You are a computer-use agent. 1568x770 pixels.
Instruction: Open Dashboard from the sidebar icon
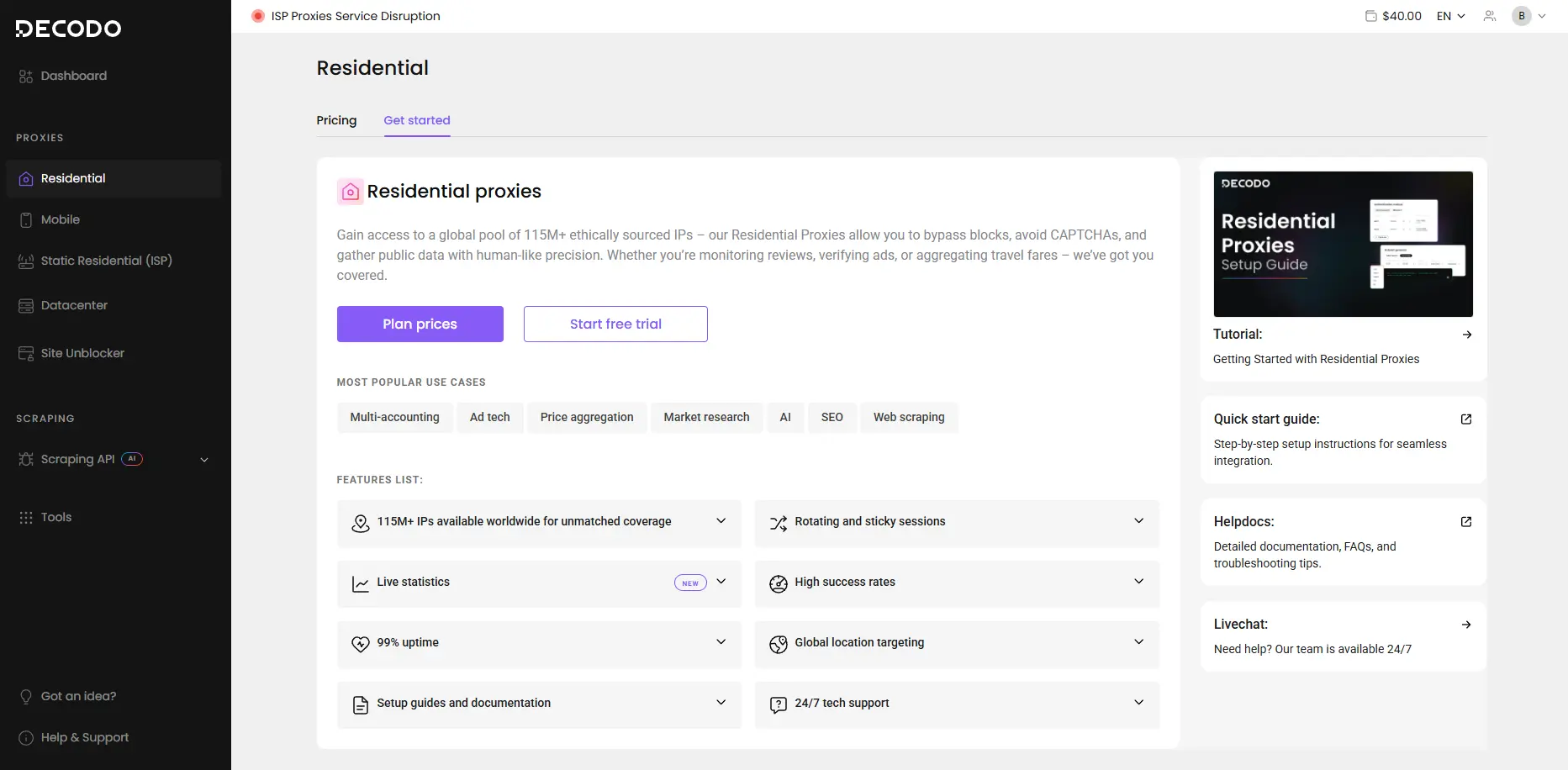point(26,76)
